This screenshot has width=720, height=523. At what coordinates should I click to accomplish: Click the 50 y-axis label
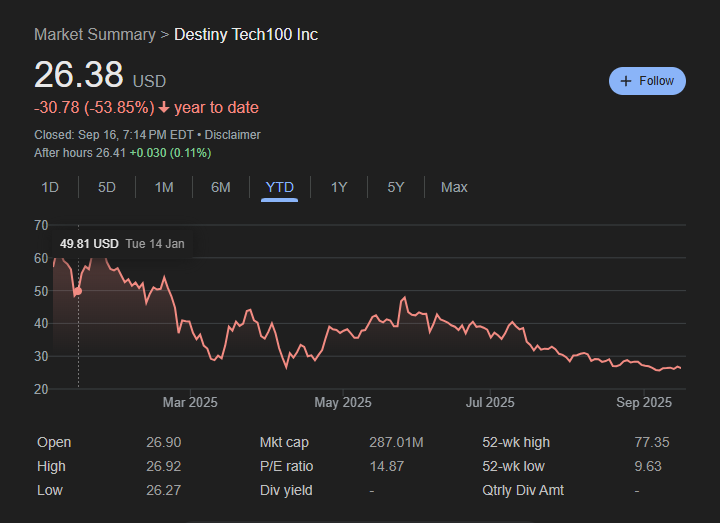click(41, 291)
